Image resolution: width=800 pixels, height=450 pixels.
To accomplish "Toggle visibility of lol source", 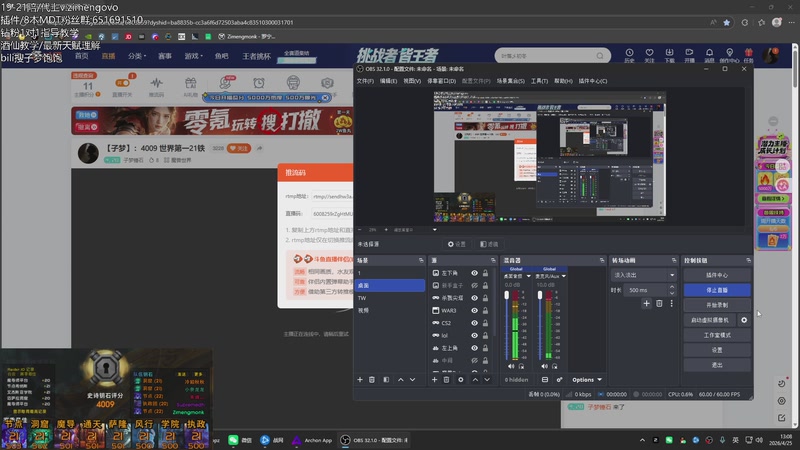I will tap(474, 335).
